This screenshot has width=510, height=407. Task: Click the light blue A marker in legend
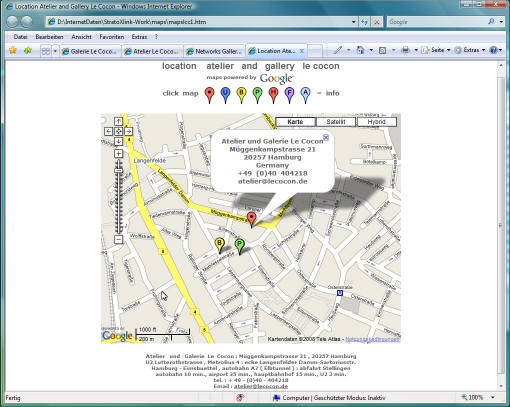[306, 95]
